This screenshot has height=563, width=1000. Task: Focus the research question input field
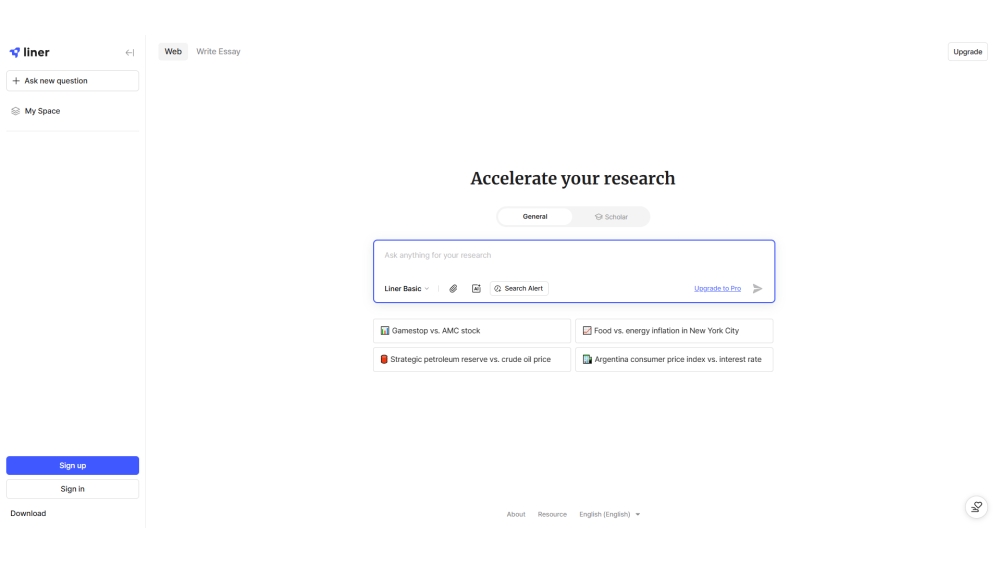(x=573, y=256)
